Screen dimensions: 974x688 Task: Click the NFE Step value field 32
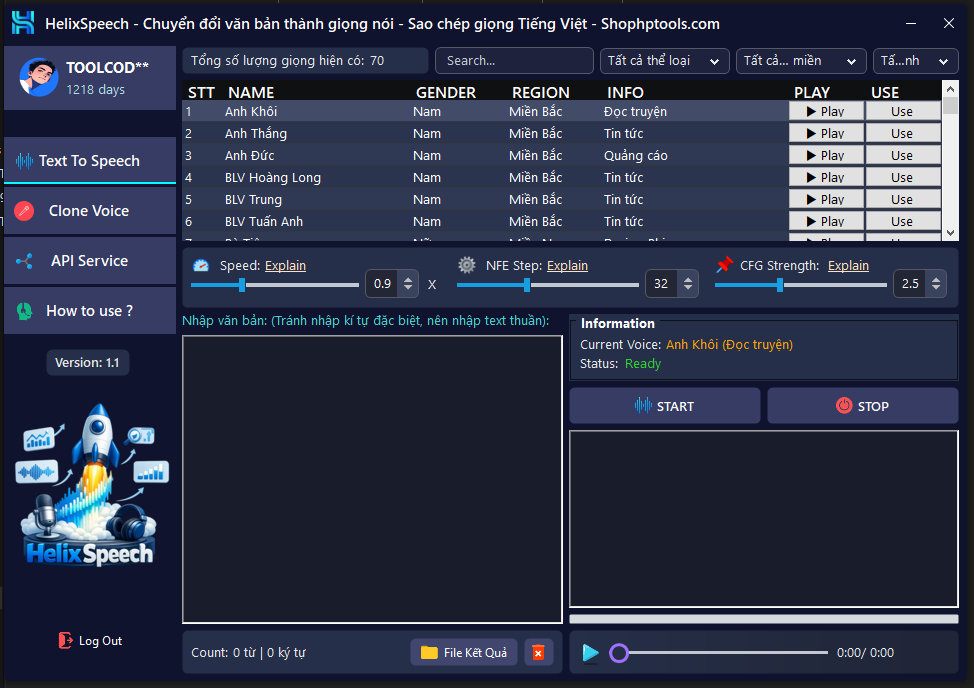click(x=662, y=284)
